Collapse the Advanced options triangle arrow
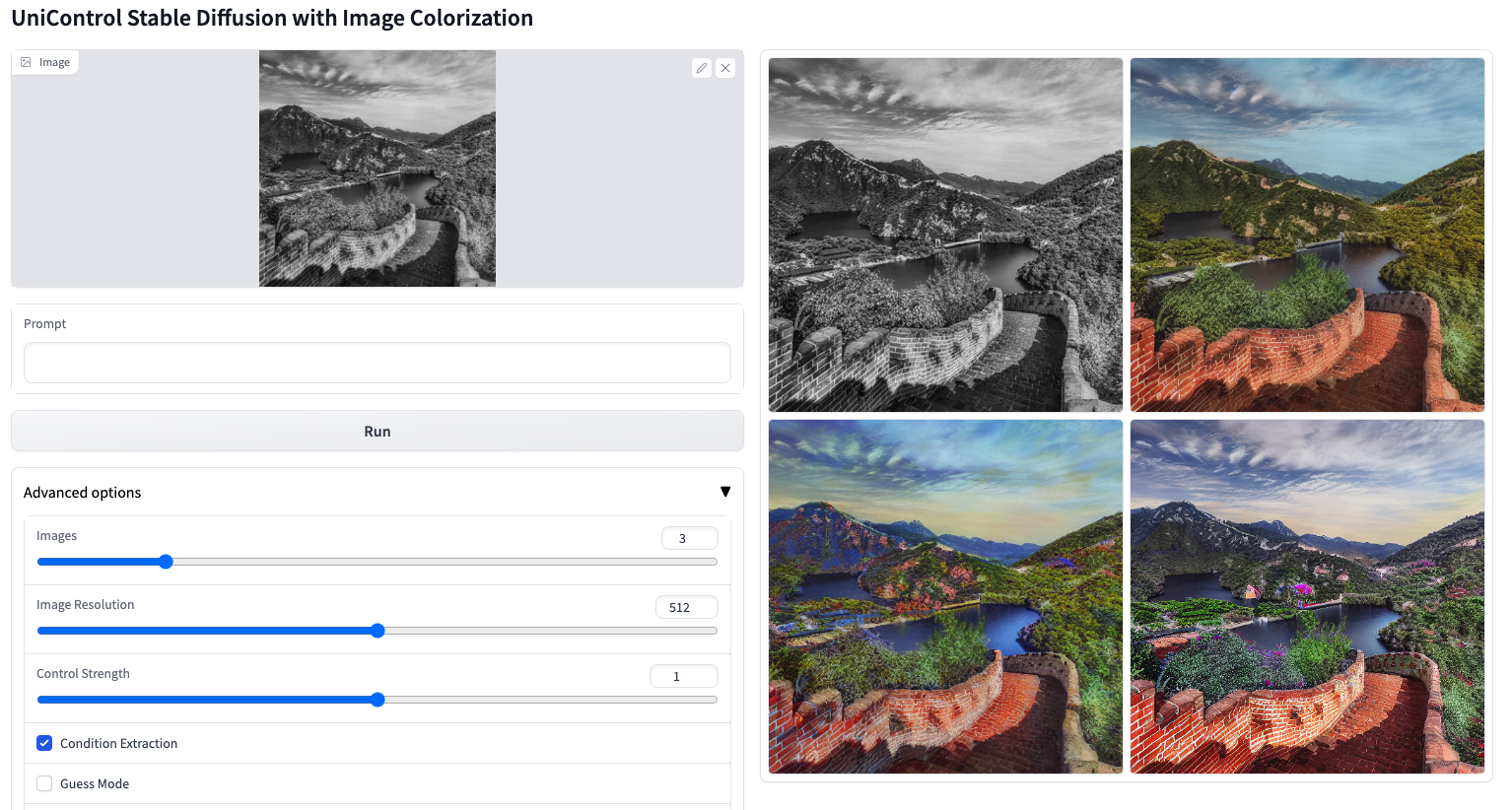This screenshot has height=810, width=1512. coord(725,492)
